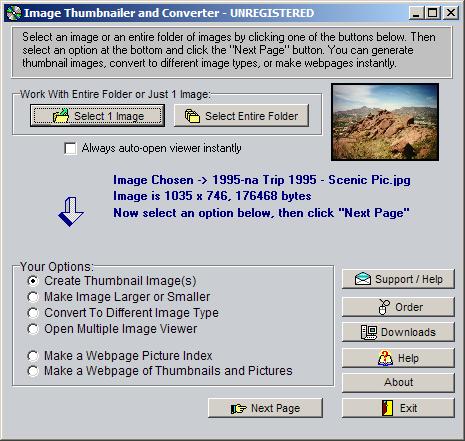Click the CD app icon in the title bar
Screen dimensions: 465x441
click(x=14, y=13)
